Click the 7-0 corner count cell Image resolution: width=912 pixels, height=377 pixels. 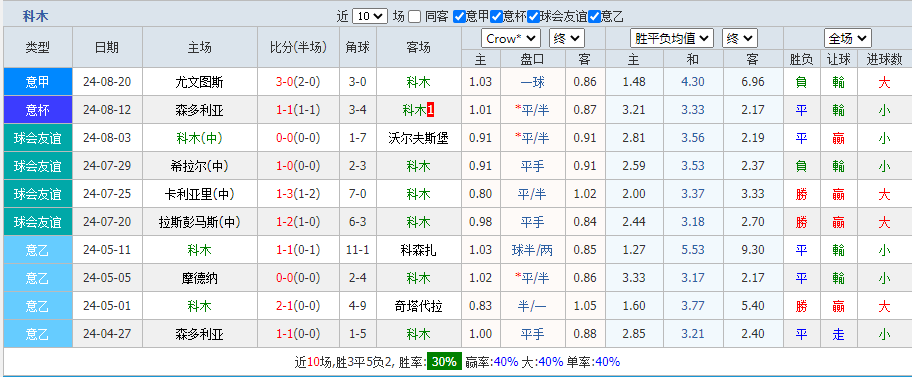pos(358,194)
